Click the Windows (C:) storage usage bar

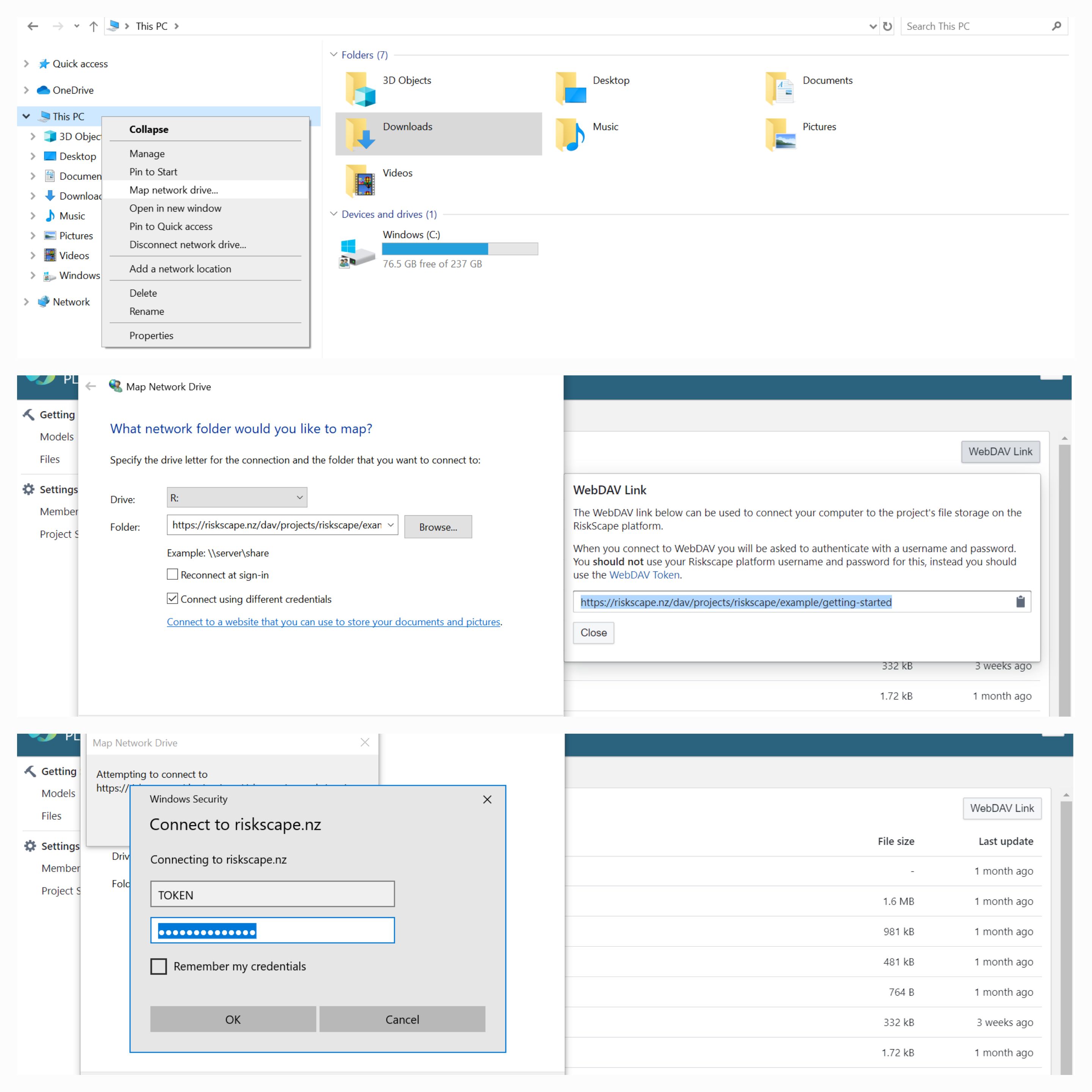pos(460,249)
